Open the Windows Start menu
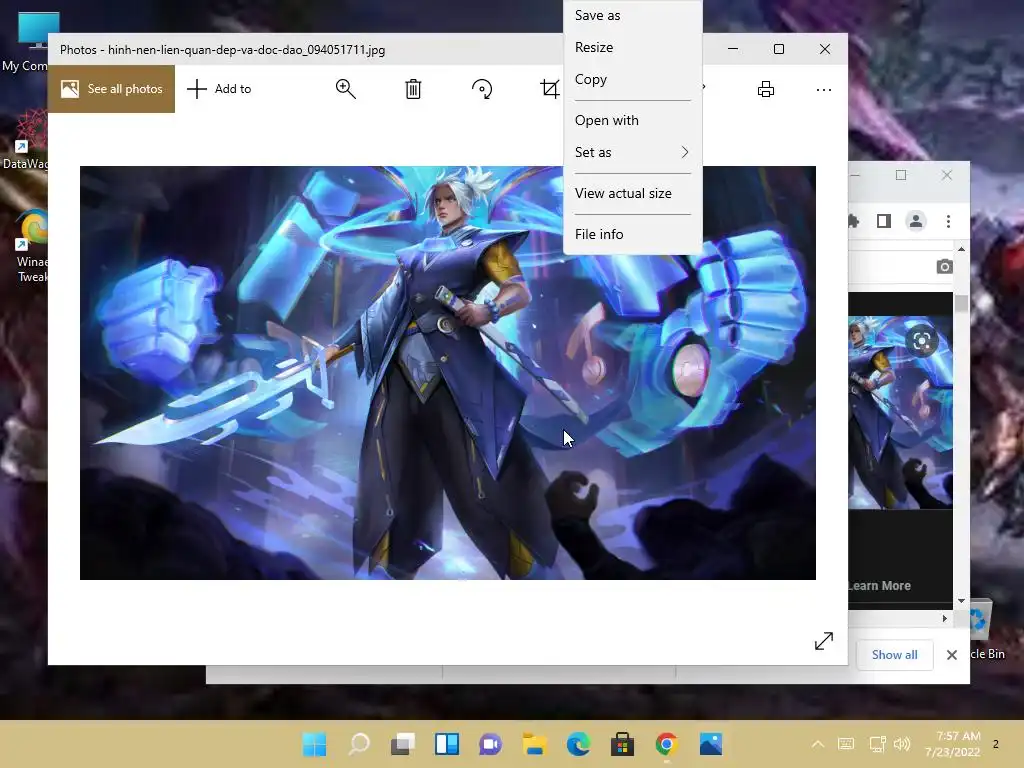This screenshot has width=1024, height=768. pos(315,744)
